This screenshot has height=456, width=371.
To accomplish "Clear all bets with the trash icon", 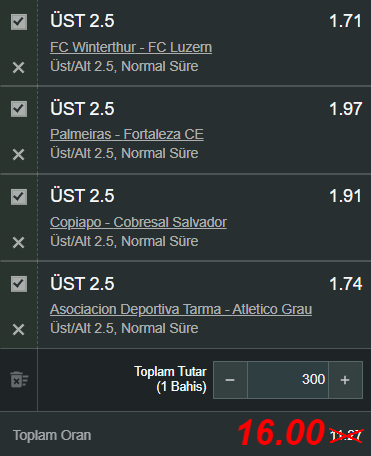I will 19,380.
